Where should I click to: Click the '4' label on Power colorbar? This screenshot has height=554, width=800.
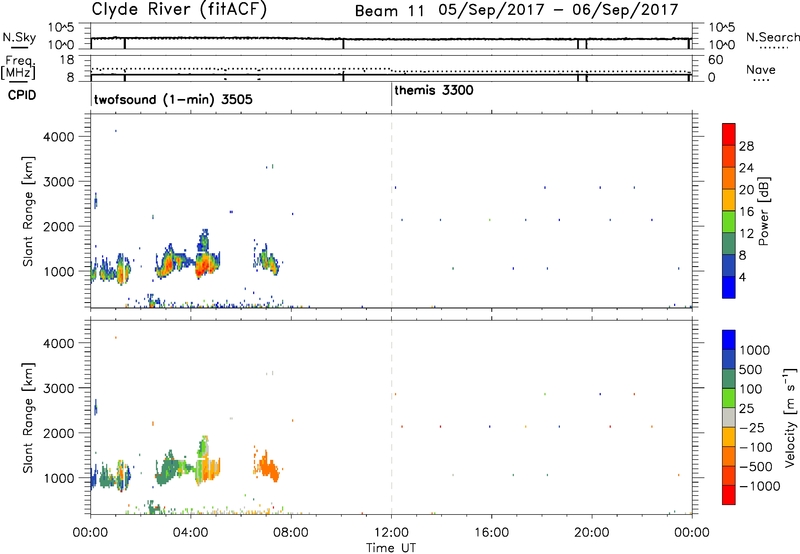point(742,277)
